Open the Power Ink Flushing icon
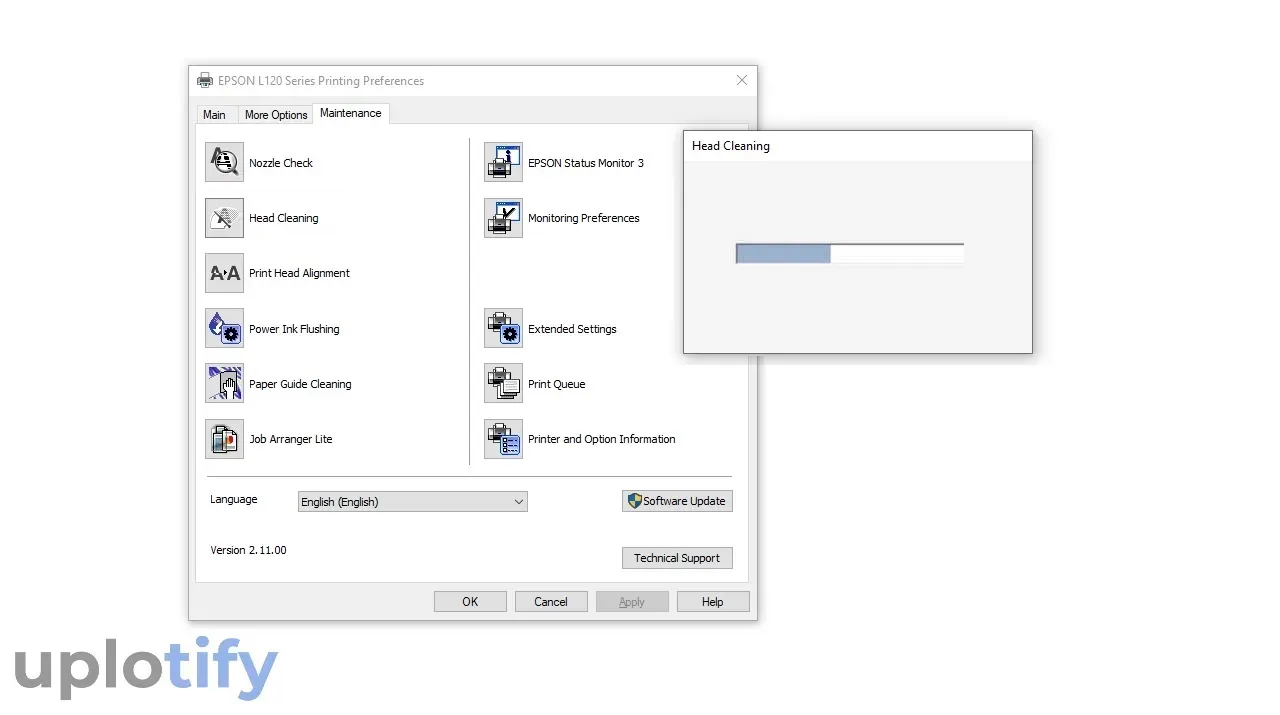The height and width of the screenshot is (715, 1280). [x=224, y=328]
